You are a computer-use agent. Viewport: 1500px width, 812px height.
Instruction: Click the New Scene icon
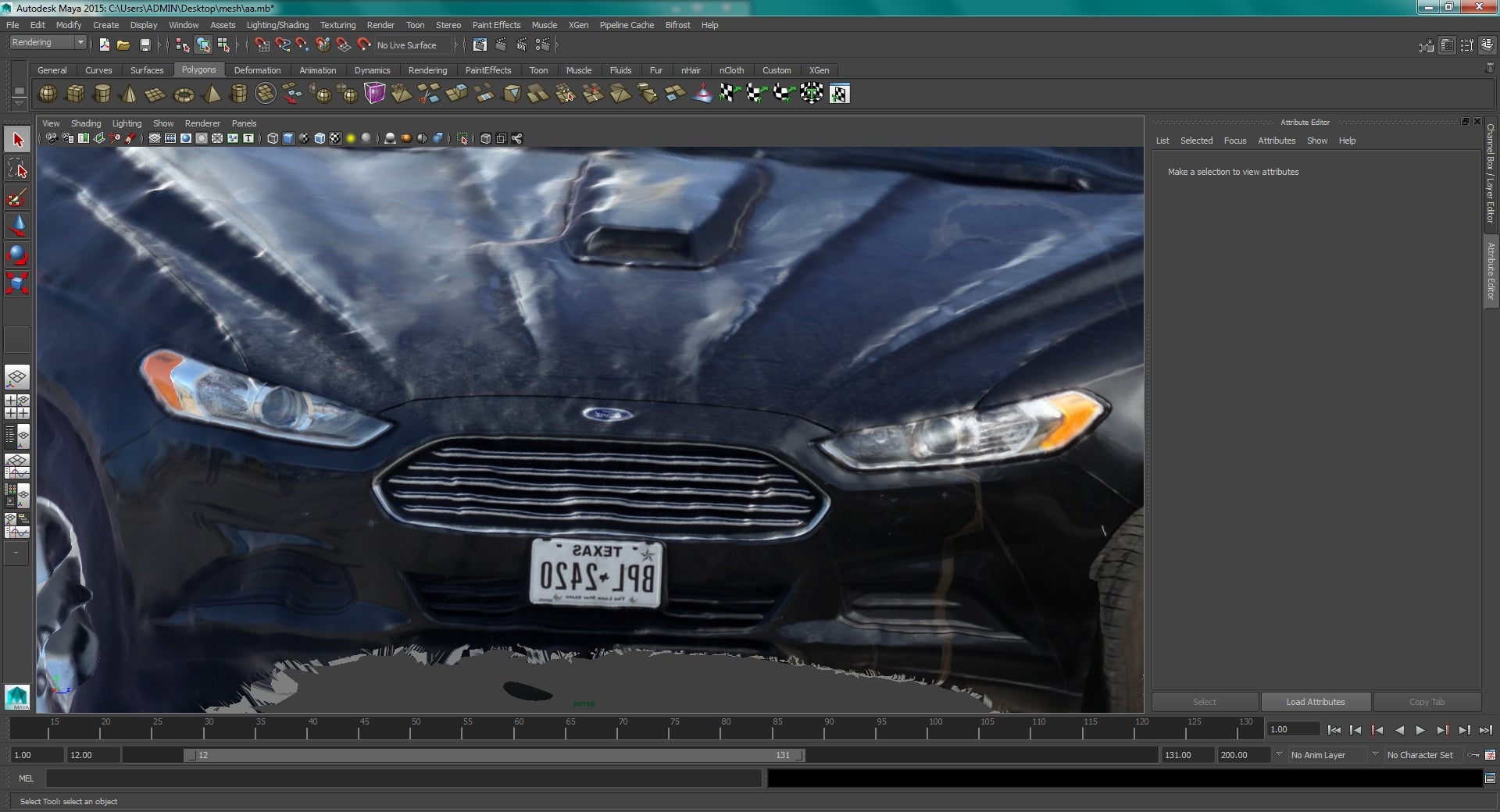104,45
